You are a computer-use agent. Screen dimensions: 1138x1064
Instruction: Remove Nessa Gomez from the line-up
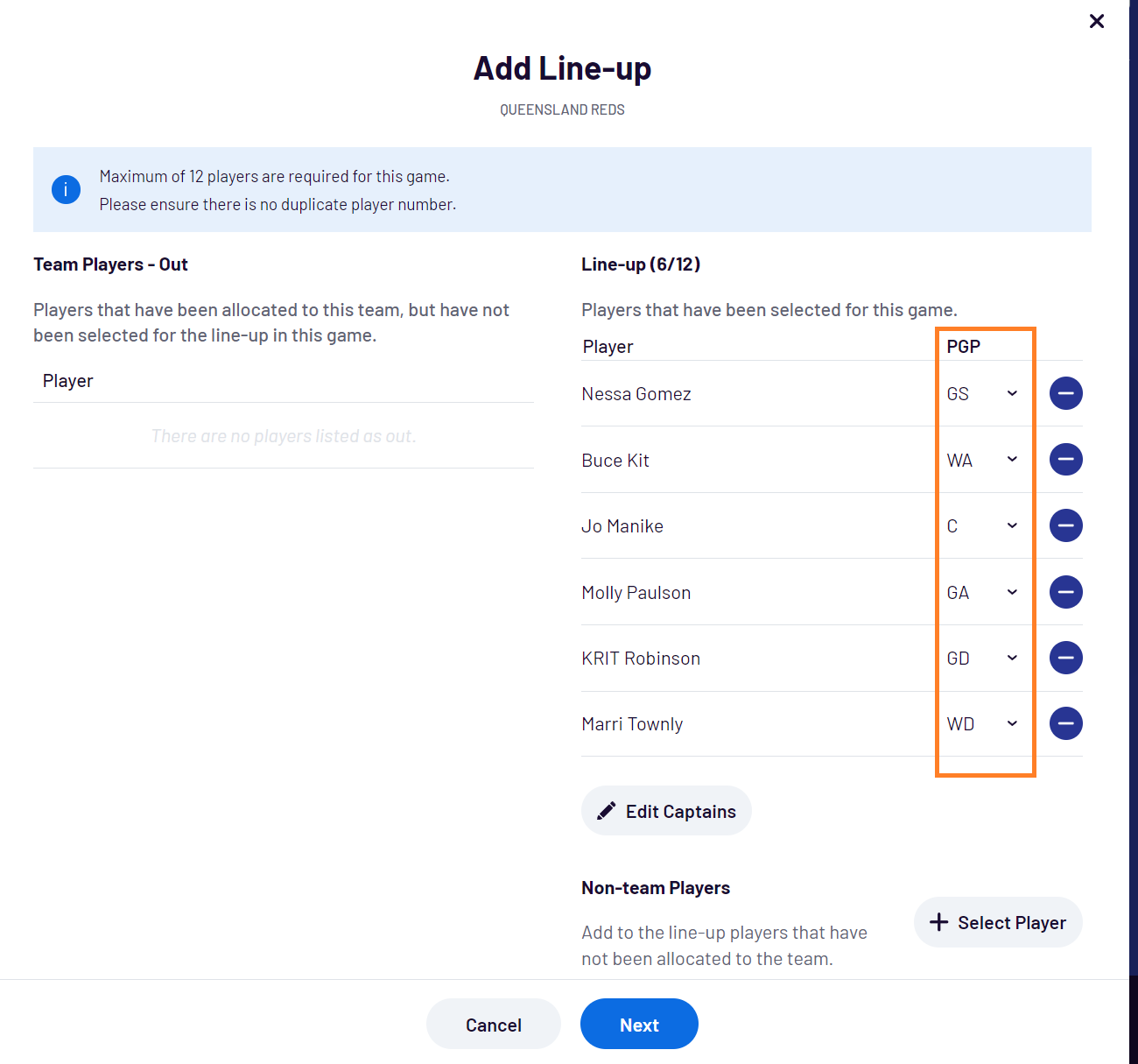click(x=1065, y=393)
